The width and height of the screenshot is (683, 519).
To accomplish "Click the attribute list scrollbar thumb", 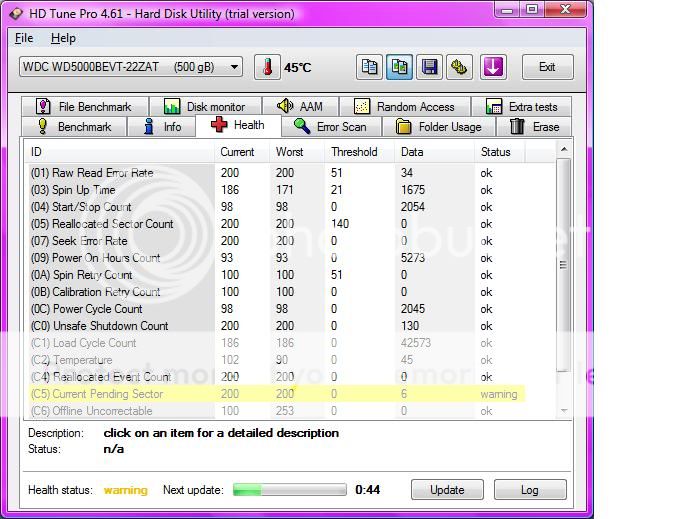I will [x=564, y=265].
